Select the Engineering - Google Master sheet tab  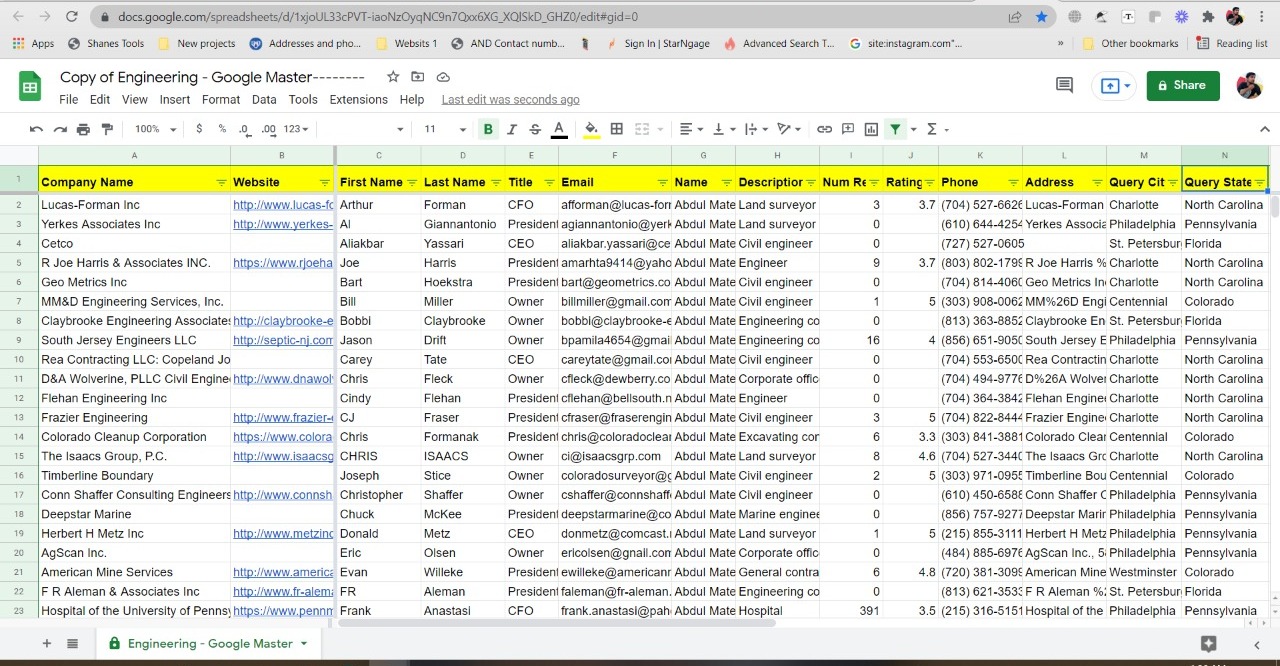(x=209, y=644)
